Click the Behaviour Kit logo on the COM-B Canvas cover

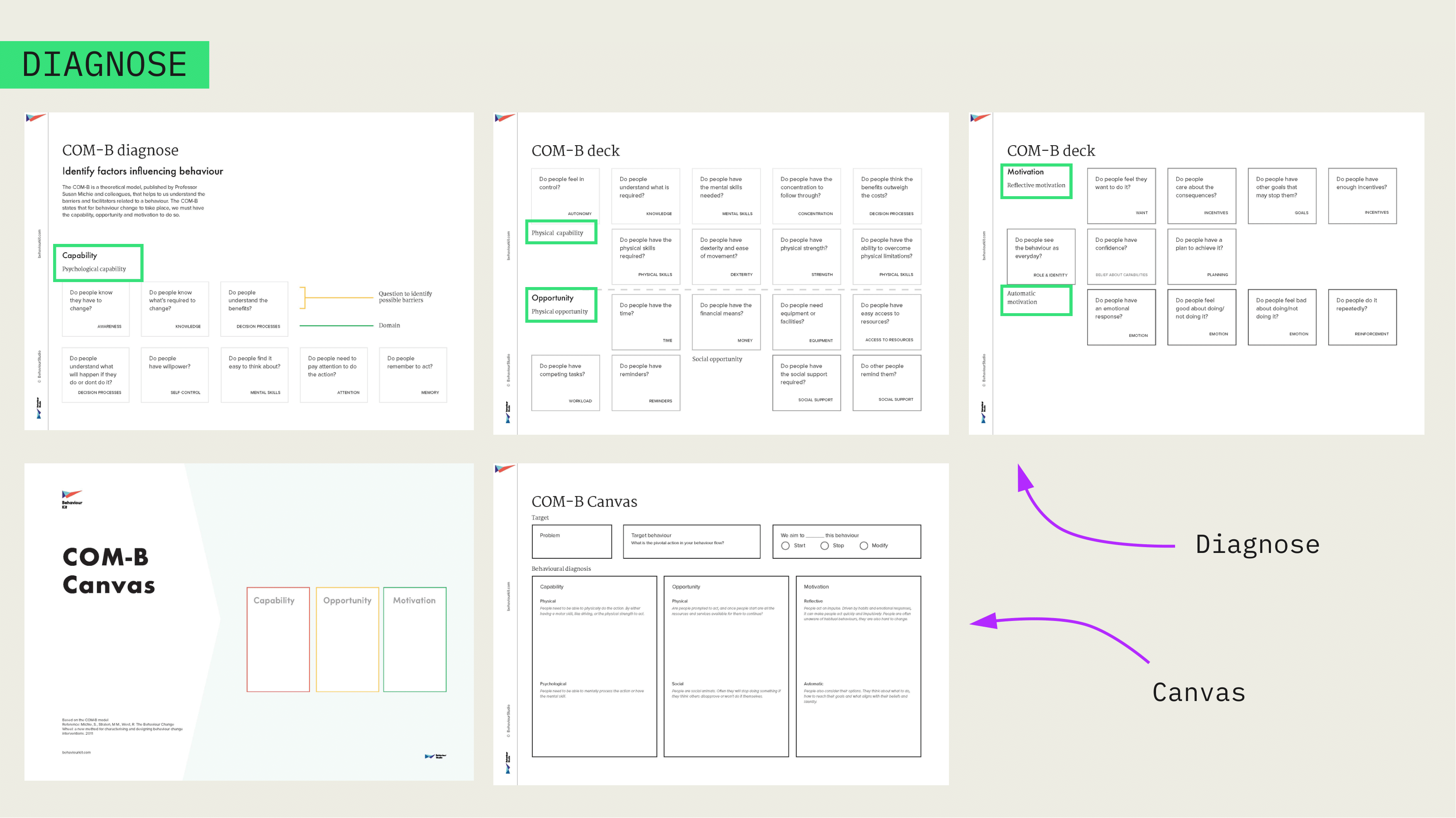pyautogui.click(x=72, y=499)
